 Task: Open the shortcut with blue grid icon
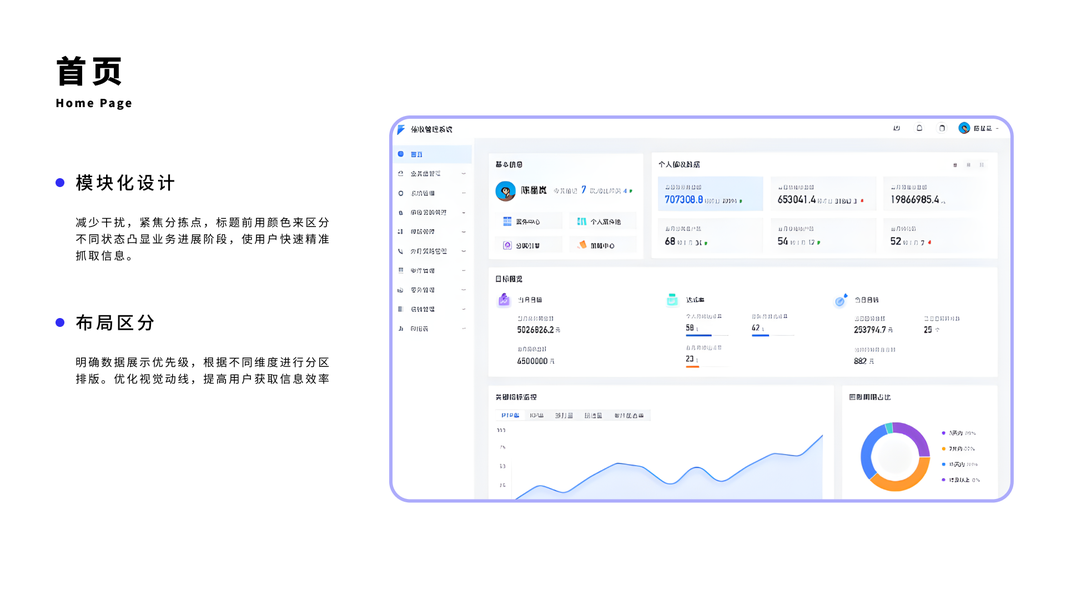(x=530, y=222)
